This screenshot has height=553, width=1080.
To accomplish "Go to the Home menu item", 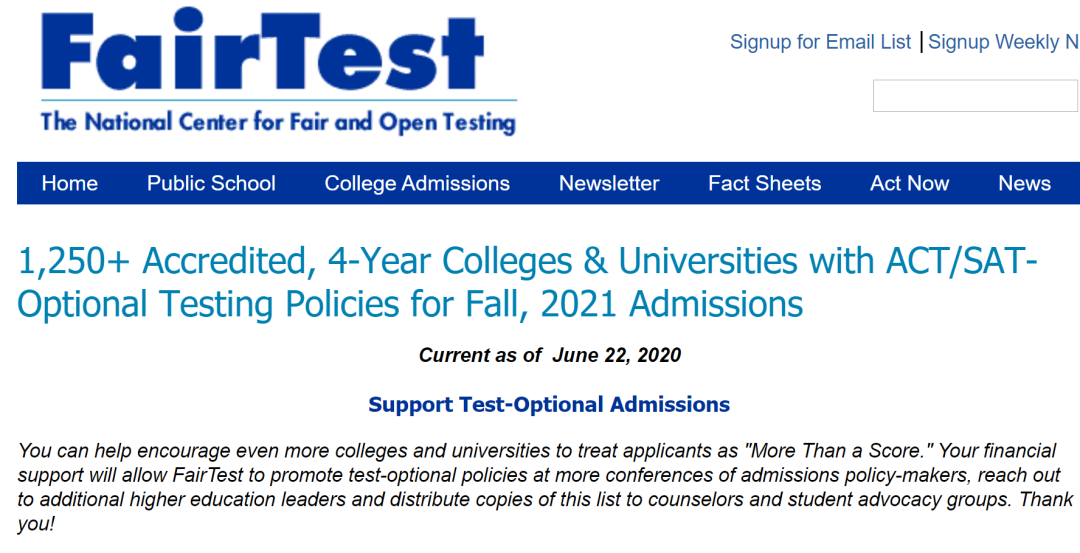I will coord(70,184).
